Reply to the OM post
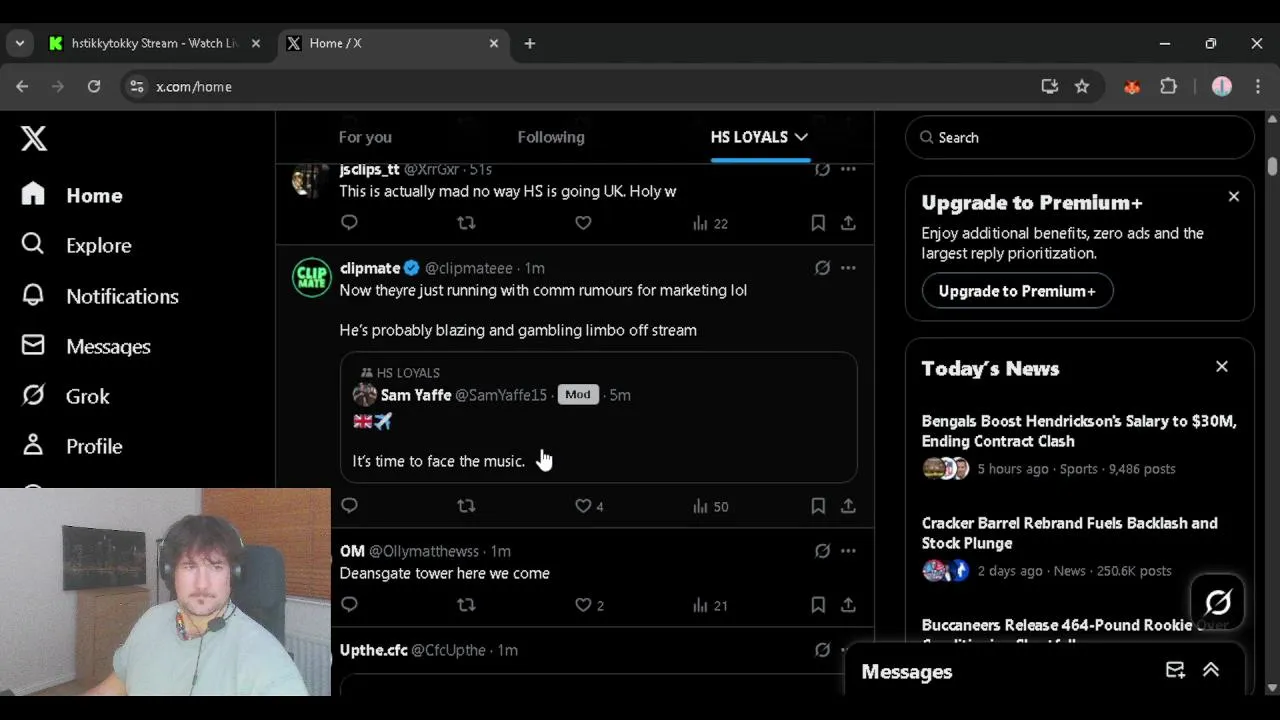 [x=349, y=605]
